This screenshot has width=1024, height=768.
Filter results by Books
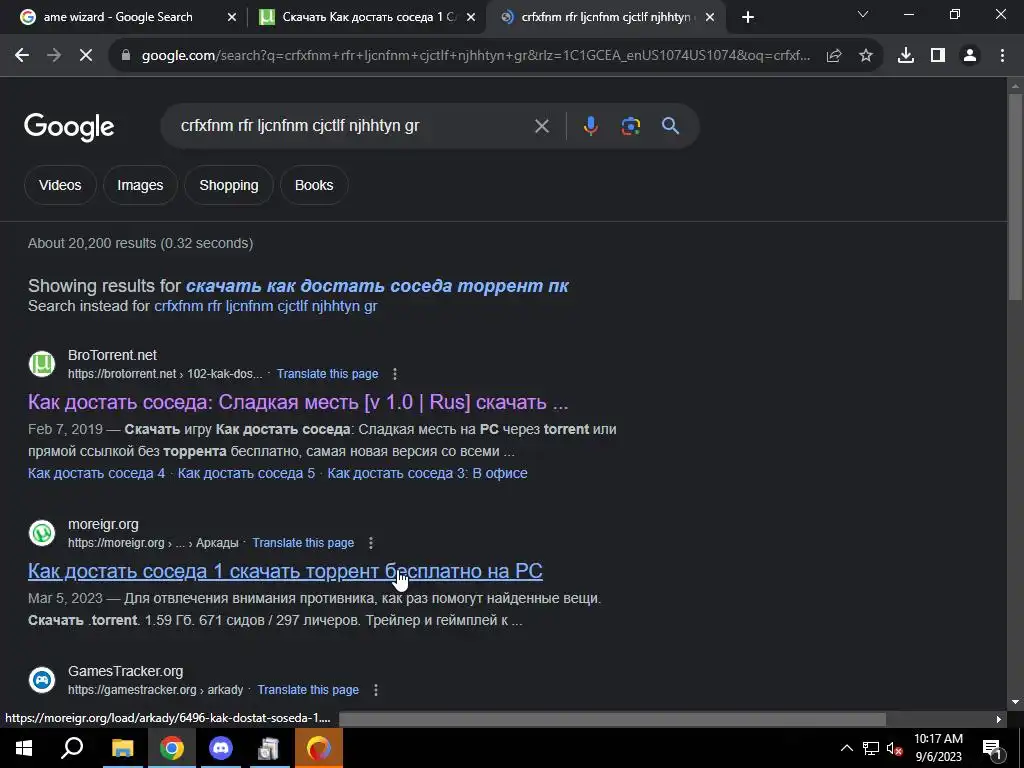click(x=314, y=185)
